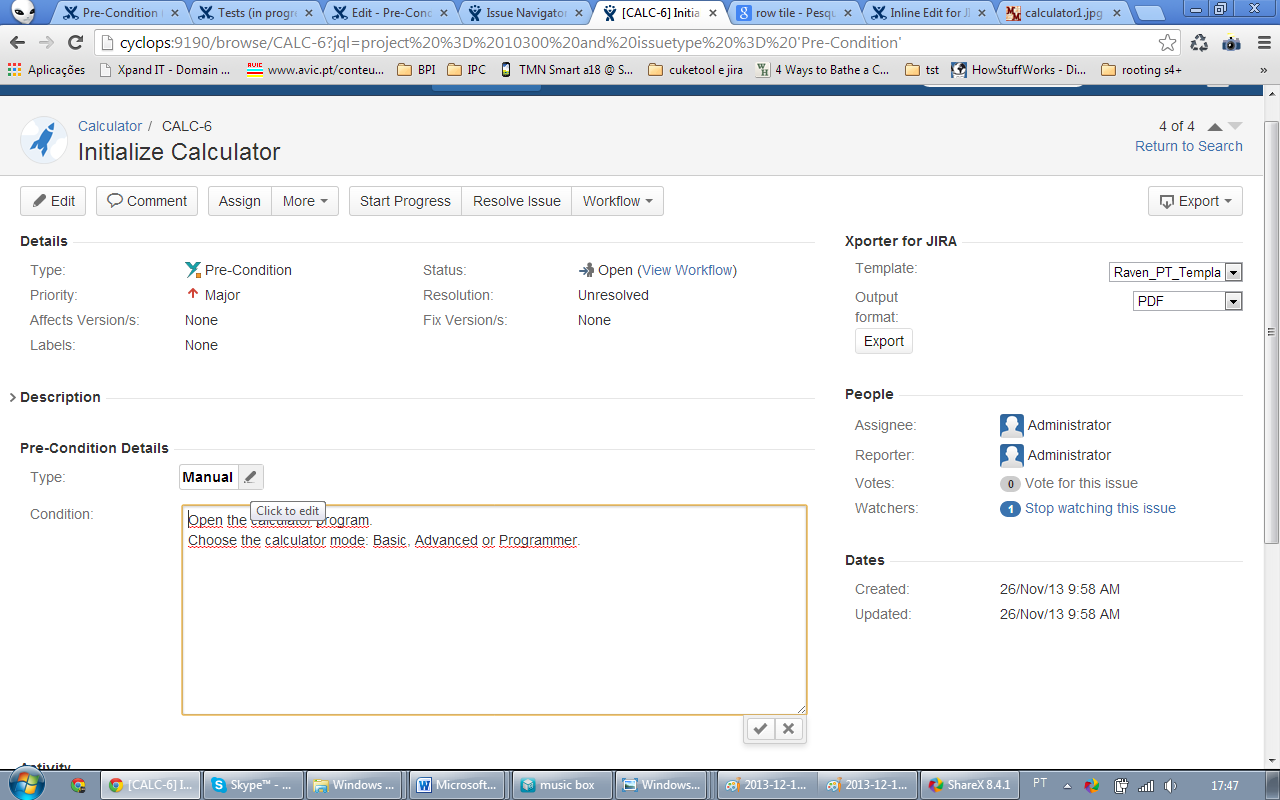Click the votes count badge
This screenshot has width=1280, height=800.
click(1010, 484)
